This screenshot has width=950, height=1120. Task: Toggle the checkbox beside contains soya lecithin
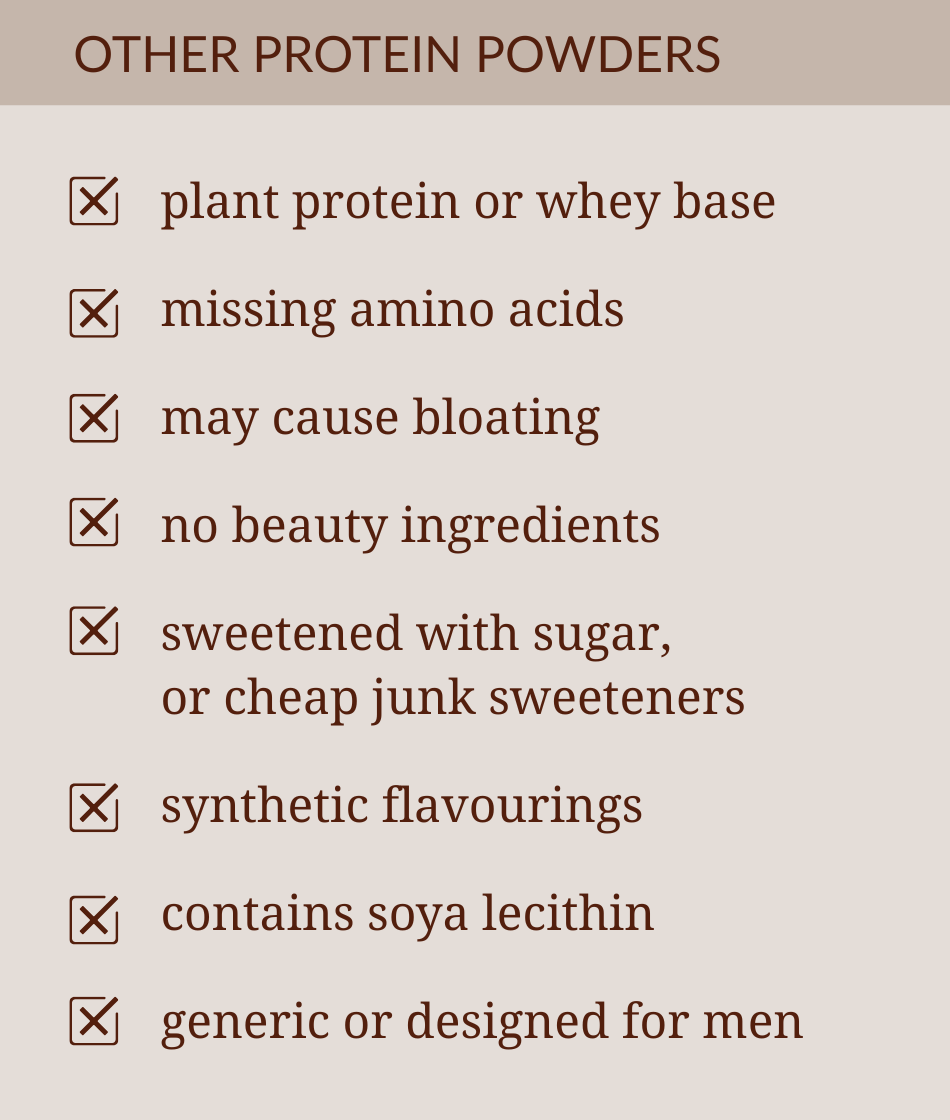[94, 919]
